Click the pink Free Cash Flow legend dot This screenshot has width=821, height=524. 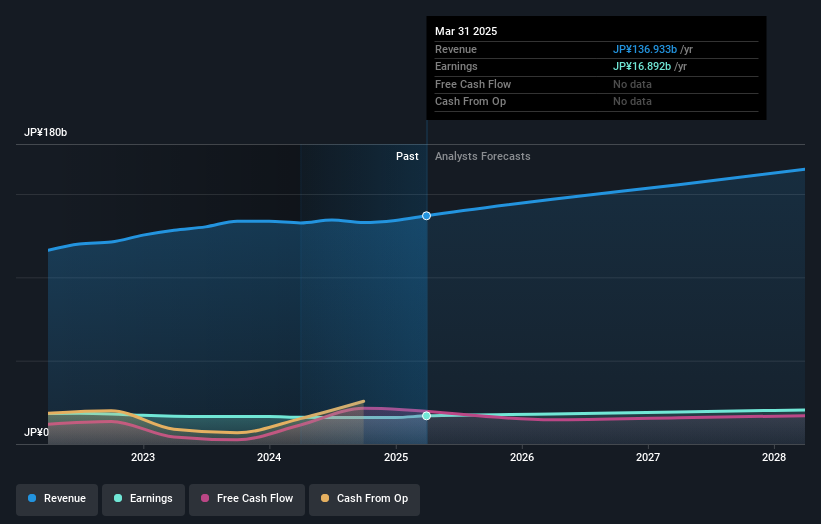click(x=205, y=498)
